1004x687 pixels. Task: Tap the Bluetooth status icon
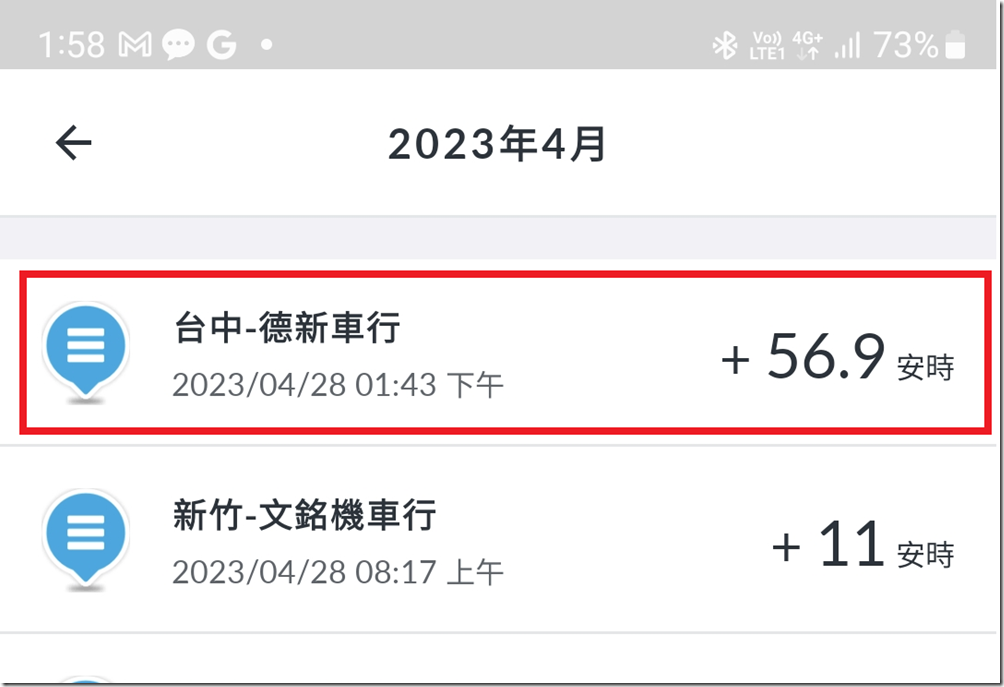pyautogui.click(x=724, y=45)
